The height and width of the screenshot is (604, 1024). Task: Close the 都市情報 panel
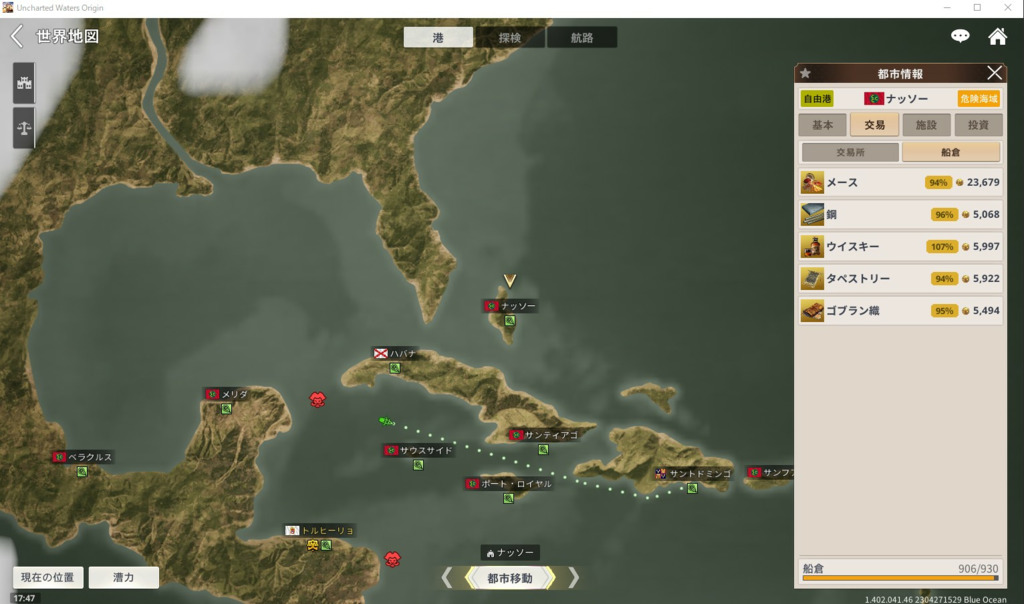point(995,73)
